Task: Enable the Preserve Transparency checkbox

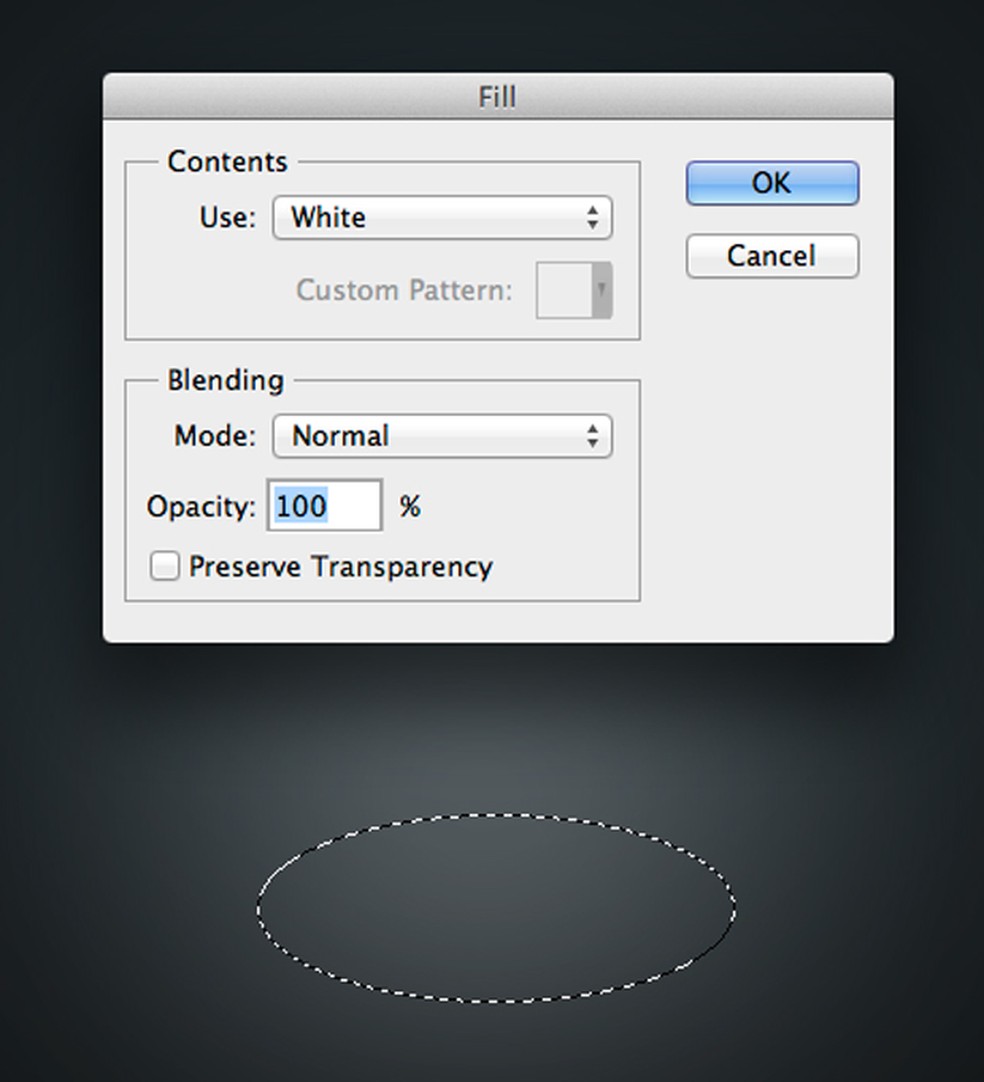Action: tap(164, 567)
